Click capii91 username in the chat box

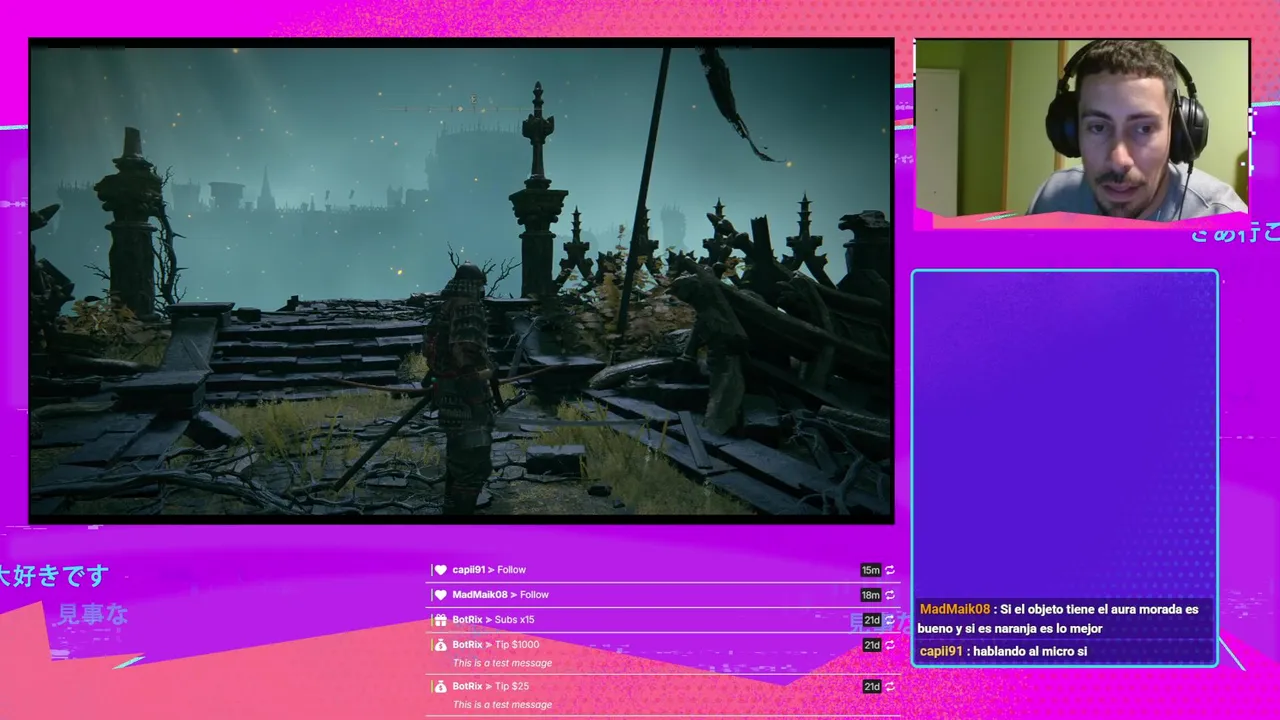941,651
